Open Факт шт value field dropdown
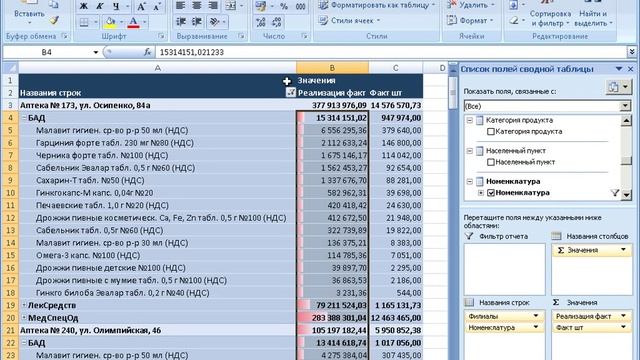The width and height of the screenshot is (640, 360). (623, 327)
